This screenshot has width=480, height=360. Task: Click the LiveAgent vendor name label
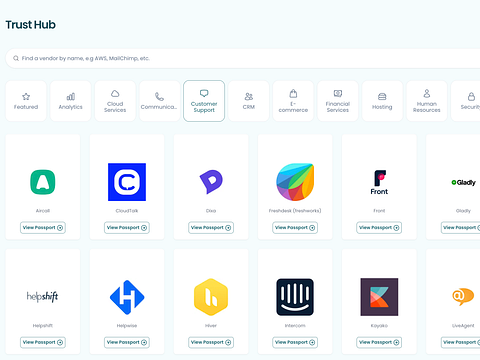click(x=463, y=325)
